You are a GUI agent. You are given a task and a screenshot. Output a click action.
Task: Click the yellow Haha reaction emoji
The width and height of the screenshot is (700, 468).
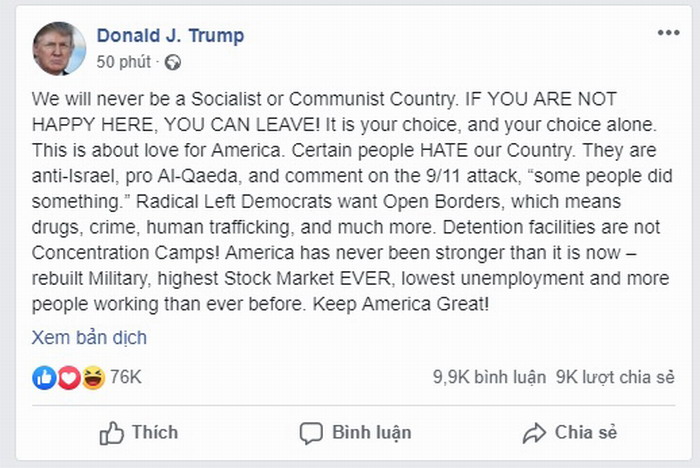(92, 377)
